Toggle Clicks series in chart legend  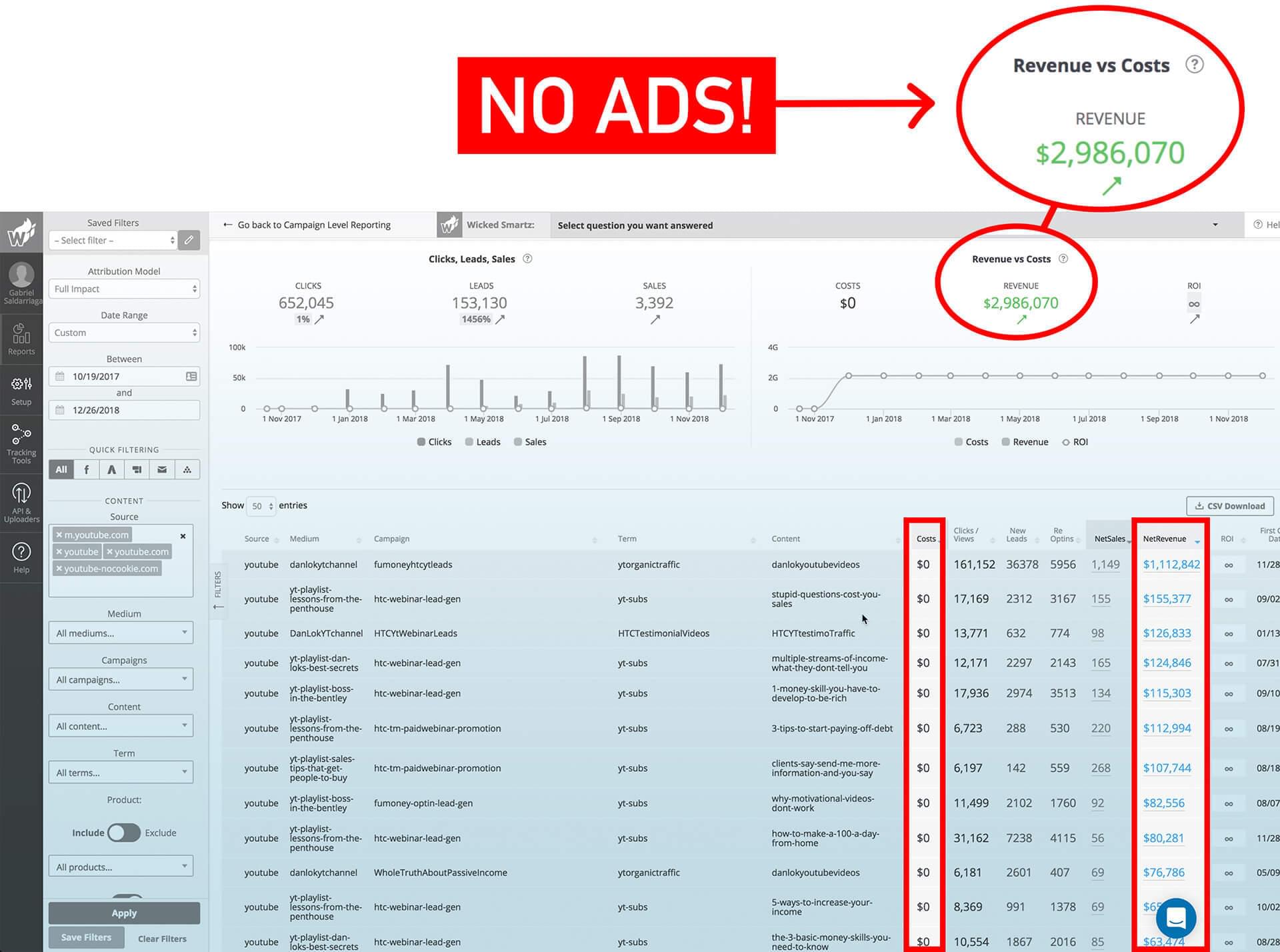[x=434, y=442]
